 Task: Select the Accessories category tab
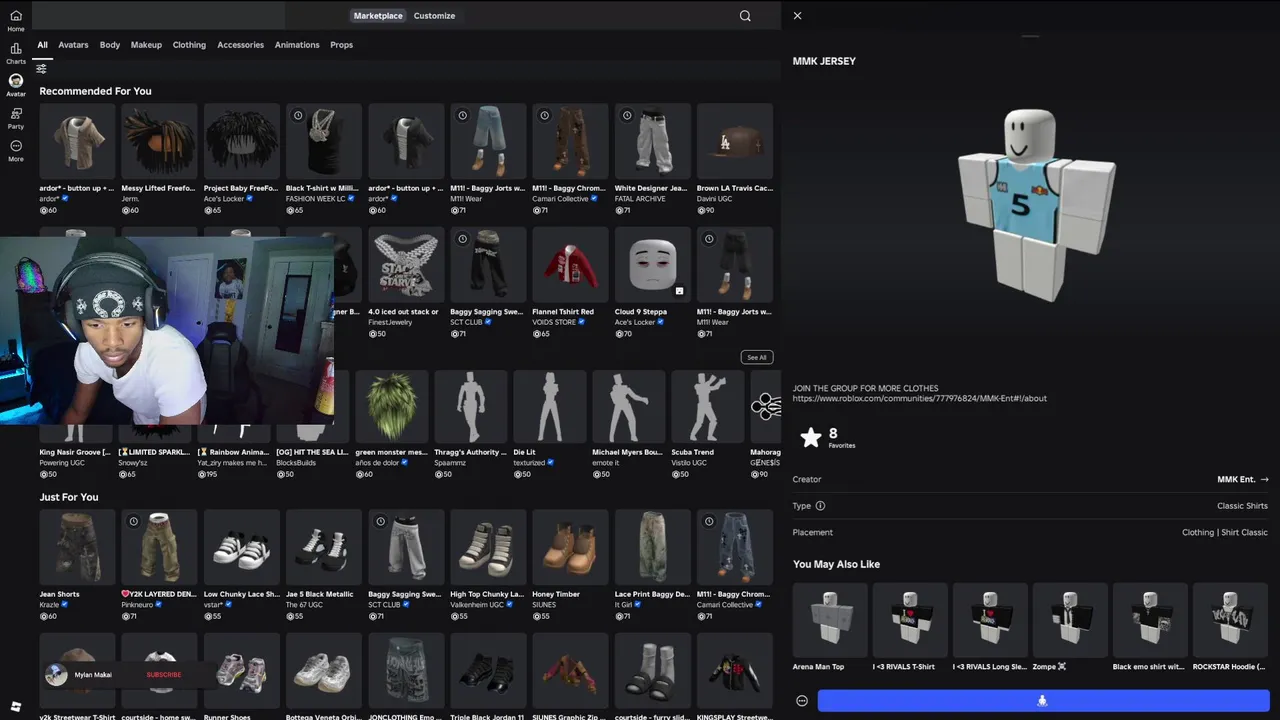coord(241,45)
